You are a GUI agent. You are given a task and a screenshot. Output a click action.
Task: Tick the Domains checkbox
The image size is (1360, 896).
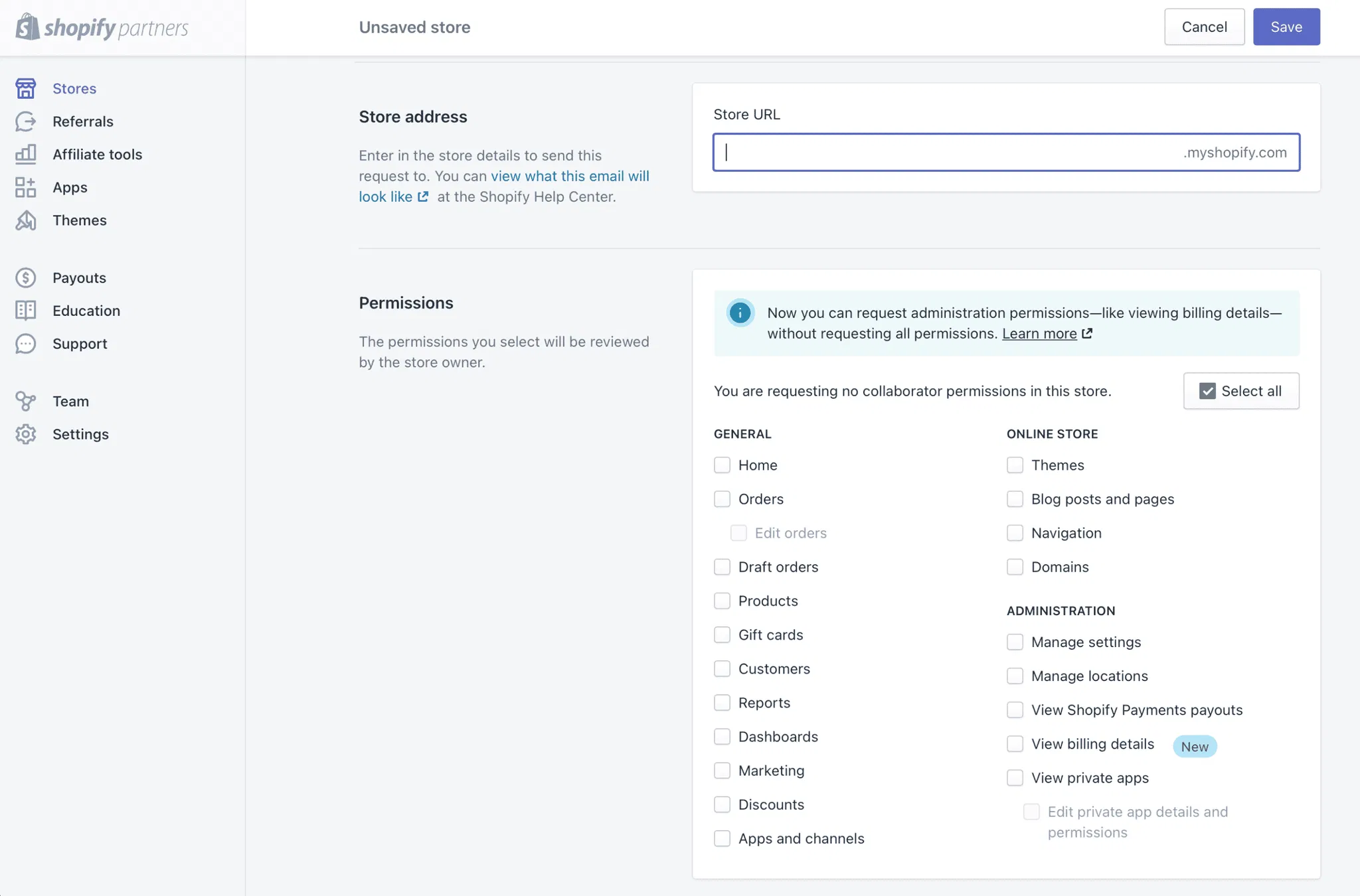click(1015, 567)
